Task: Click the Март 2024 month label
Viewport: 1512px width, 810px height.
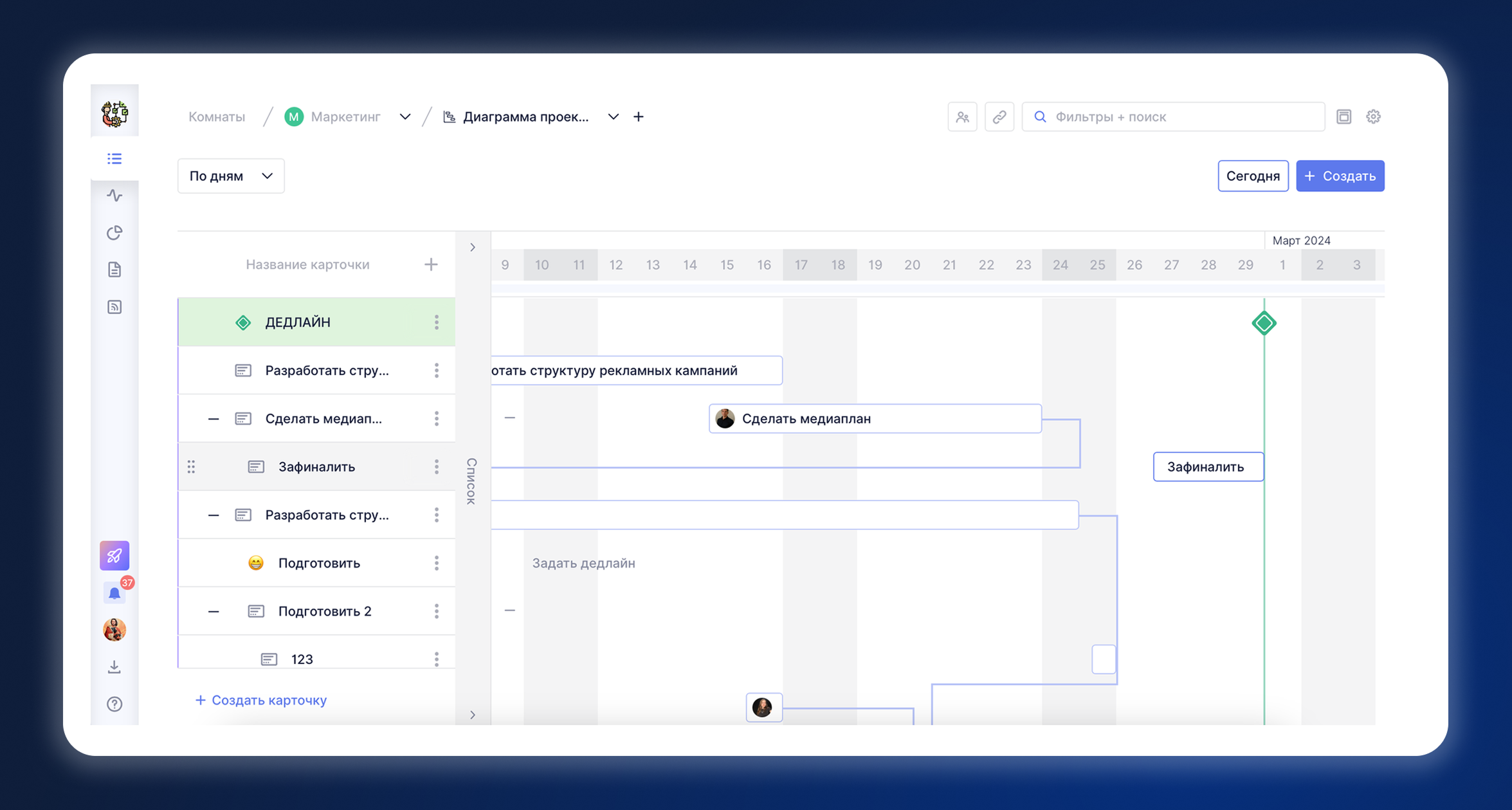Action: pos(1301,240)
